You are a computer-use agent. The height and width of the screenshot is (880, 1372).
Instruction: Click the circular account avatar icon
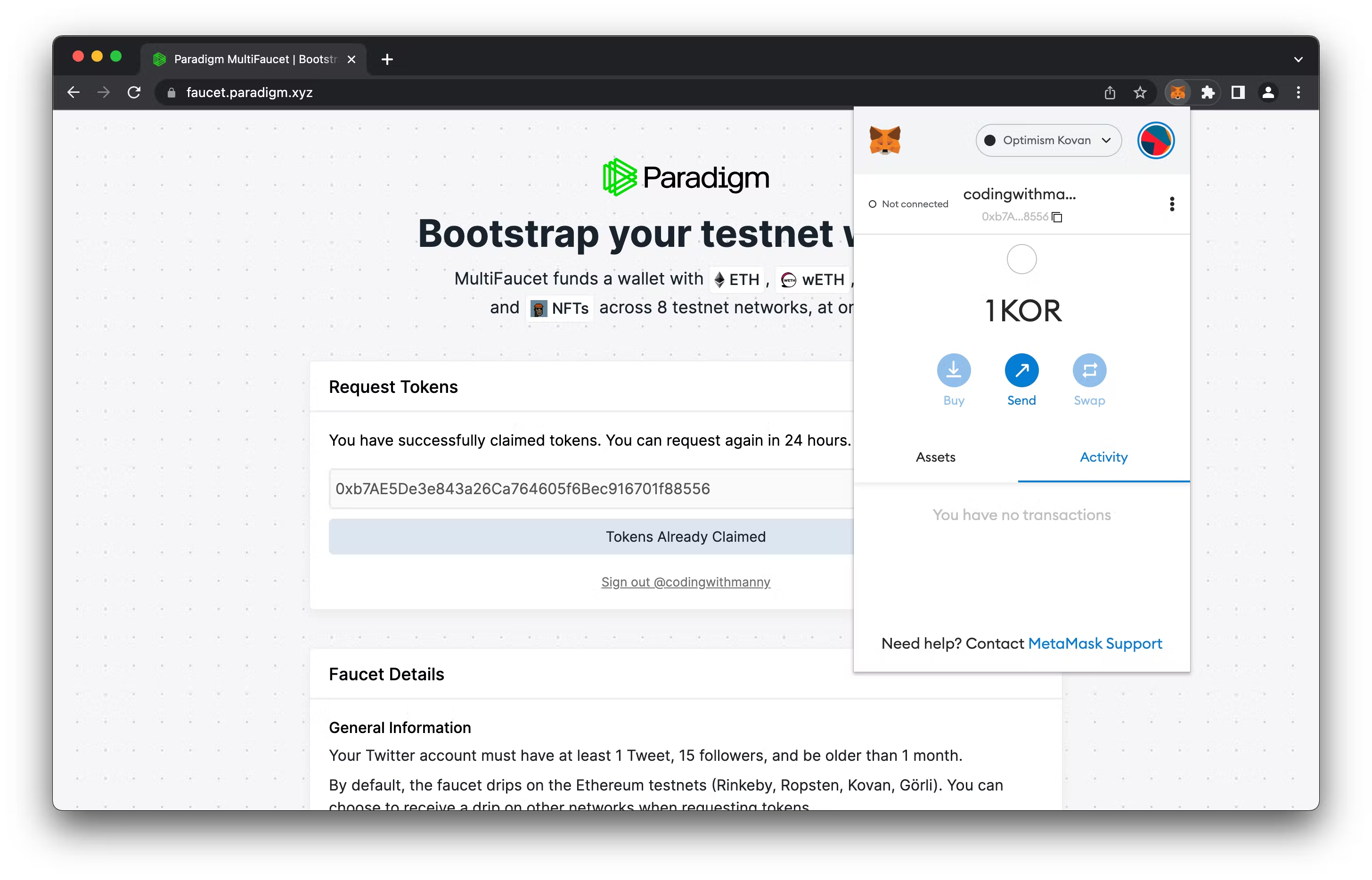click(x=1155, y=140)
